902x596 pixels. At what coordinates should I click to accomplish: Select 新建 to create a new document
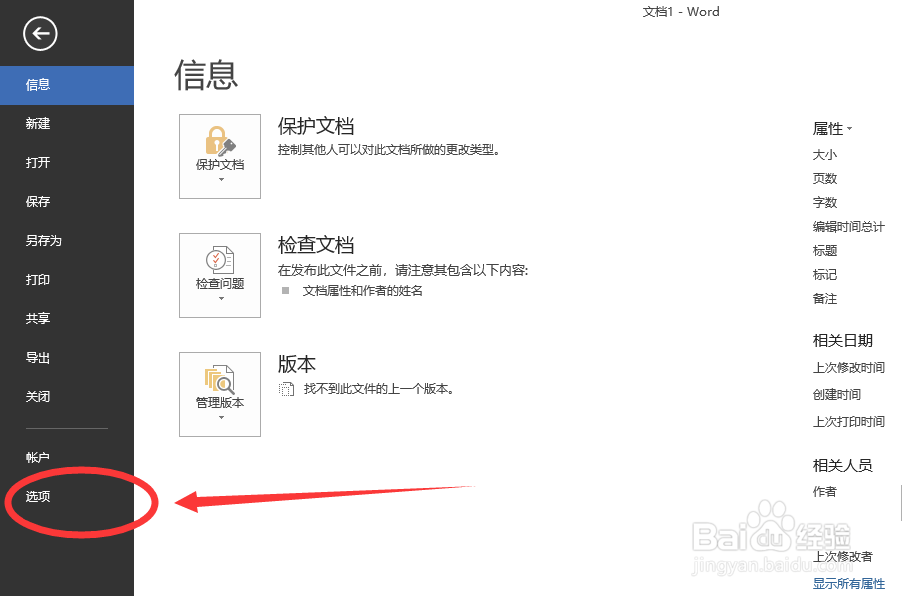[39, 123]
